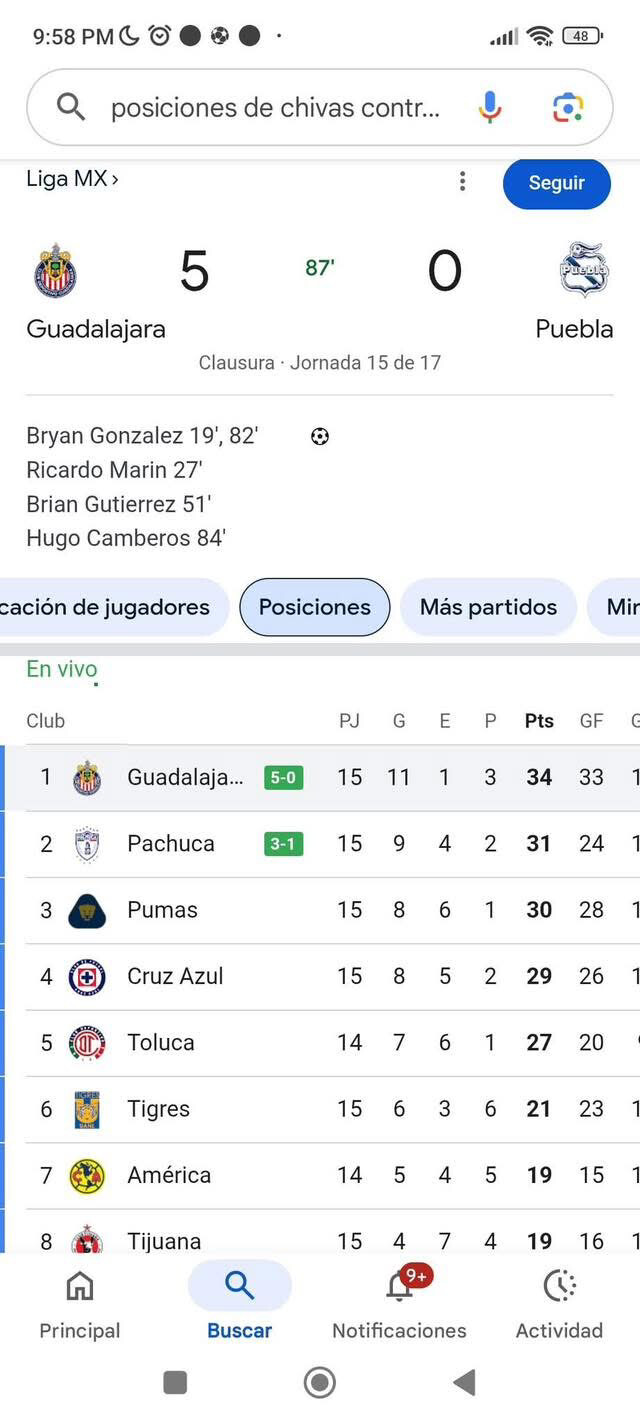Select Cruz Azul in the table
640x1421 pixels.
point(175,976)
